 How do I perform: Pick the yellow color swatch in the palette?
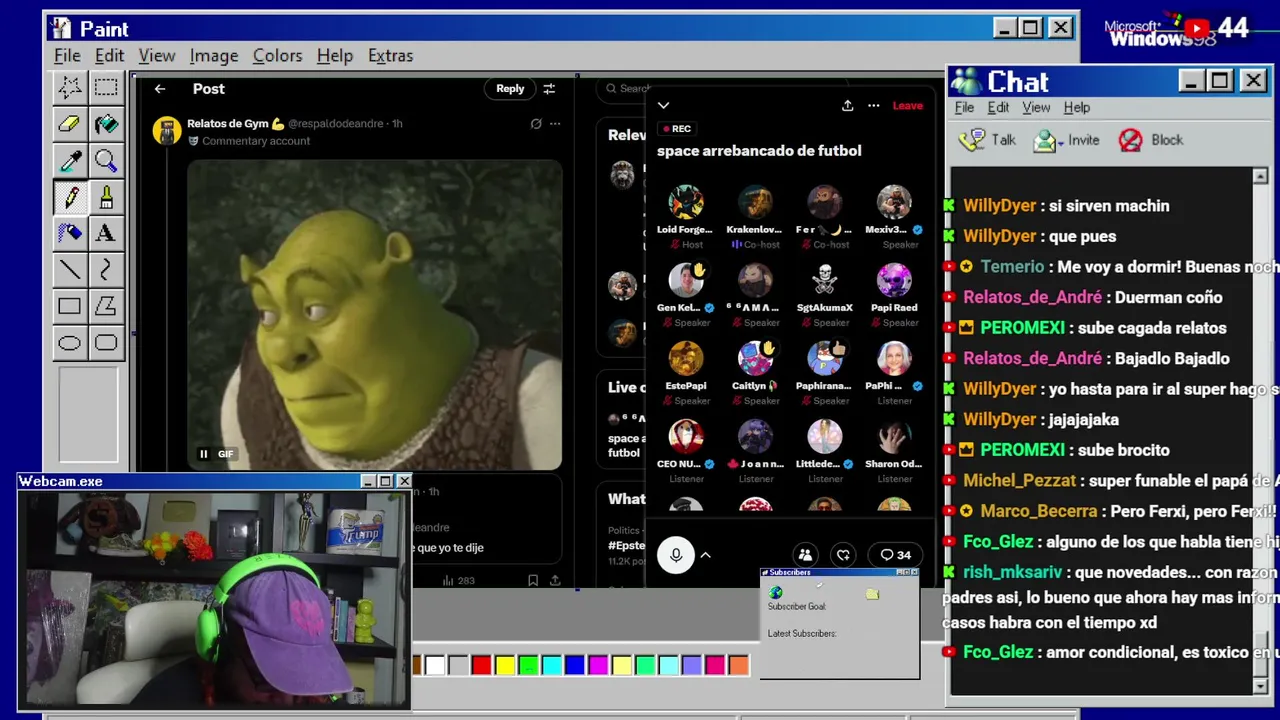[505, 665]
